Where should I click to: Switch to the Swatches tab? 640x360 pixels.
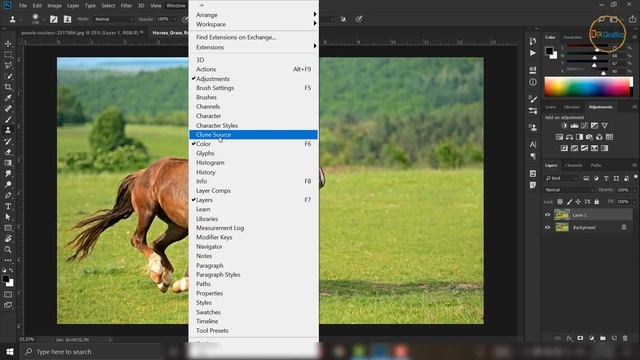[x=573, y=37]
